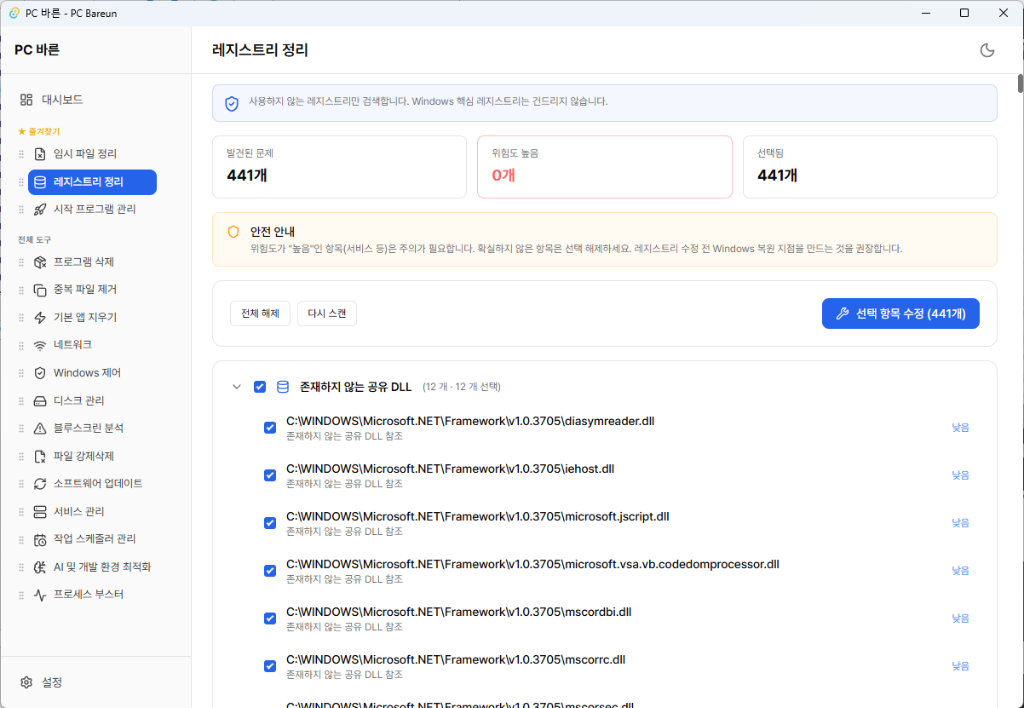Click the task scheduler calendar icon
The width and height of the screenshot is (1024, 708).
[x=40, y=539]
